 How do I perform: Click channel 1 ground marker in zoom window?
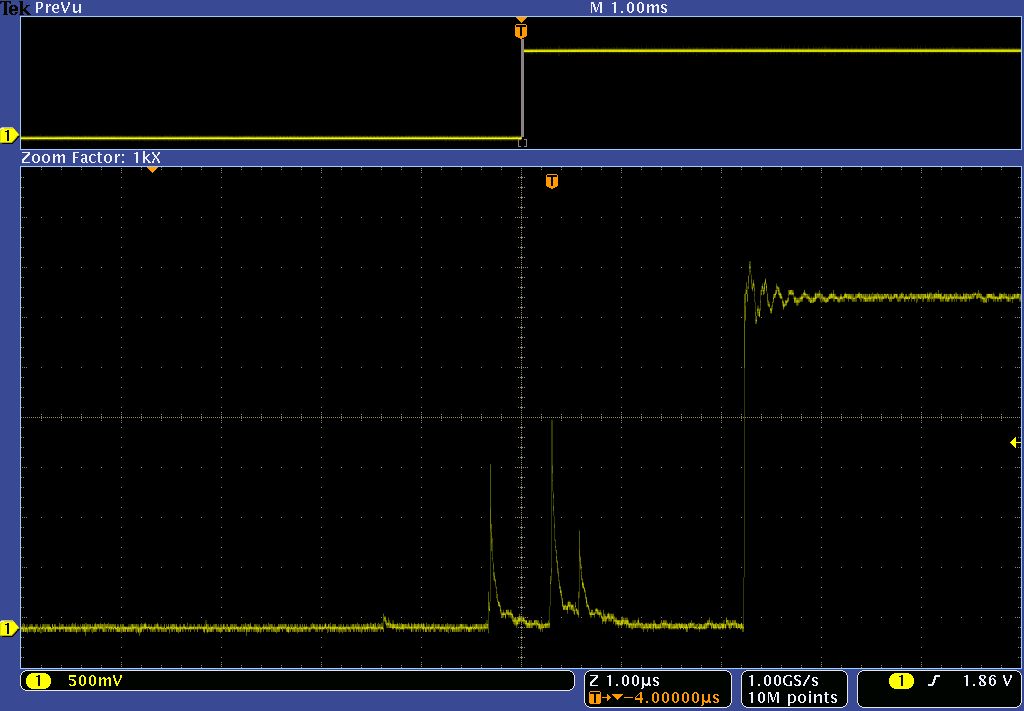tap(9, 628)
